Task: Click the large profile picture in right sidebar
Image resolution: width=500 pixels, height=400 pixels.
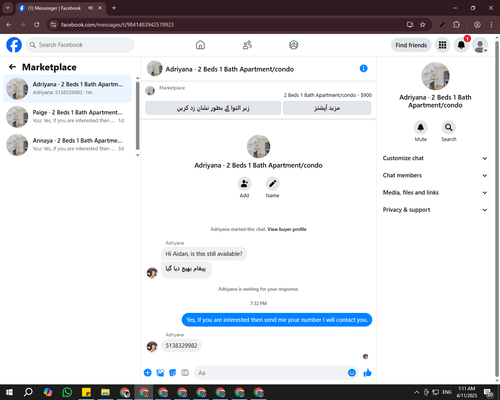Action: tap(435, 76)
